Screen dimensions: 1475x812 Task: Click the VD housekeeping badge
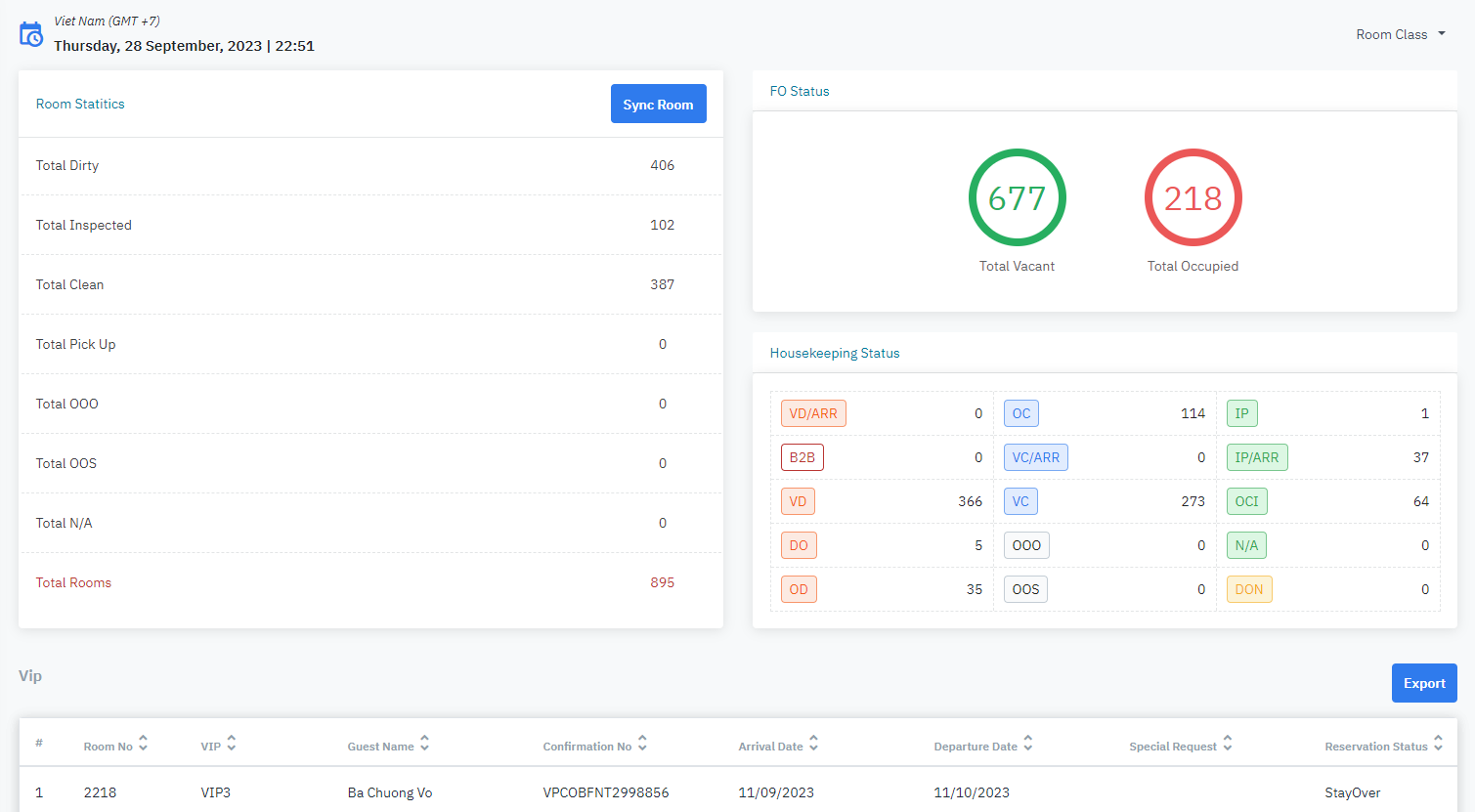point(798,501)
